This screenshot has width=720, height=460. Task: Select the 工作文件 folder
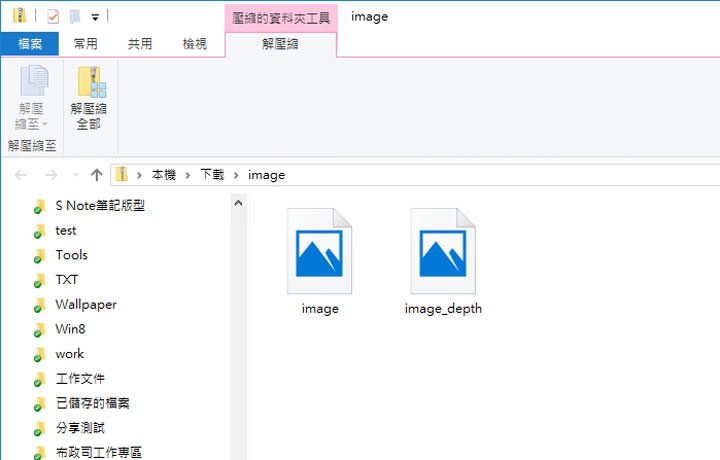[80, 379]
